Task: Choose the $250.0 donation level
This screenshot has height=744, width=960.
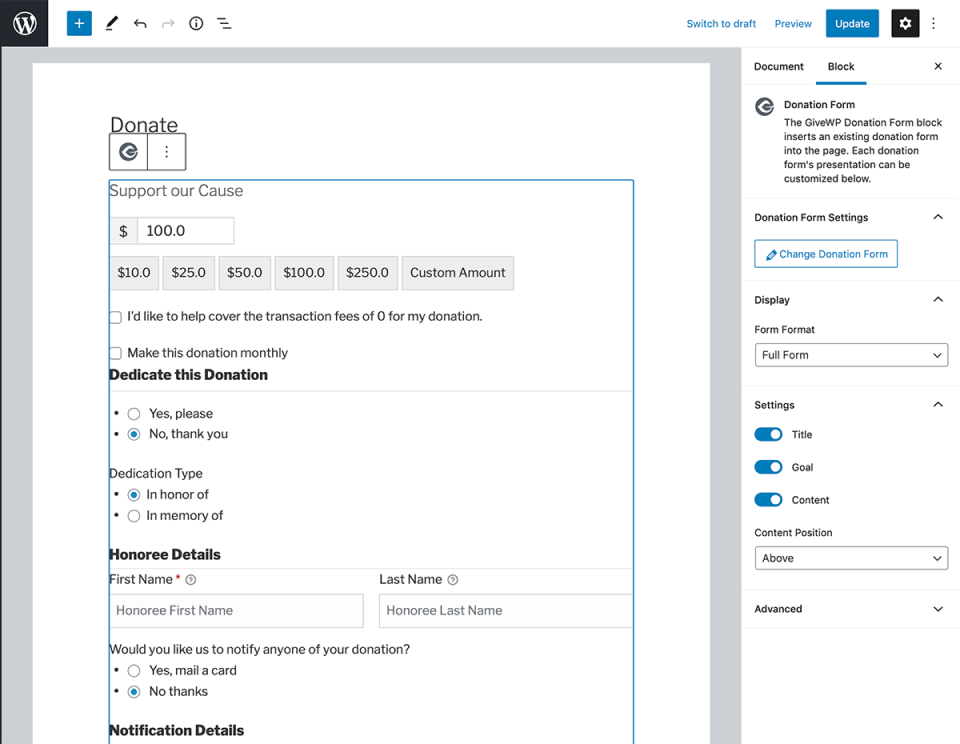Action: tap(367, 272)
